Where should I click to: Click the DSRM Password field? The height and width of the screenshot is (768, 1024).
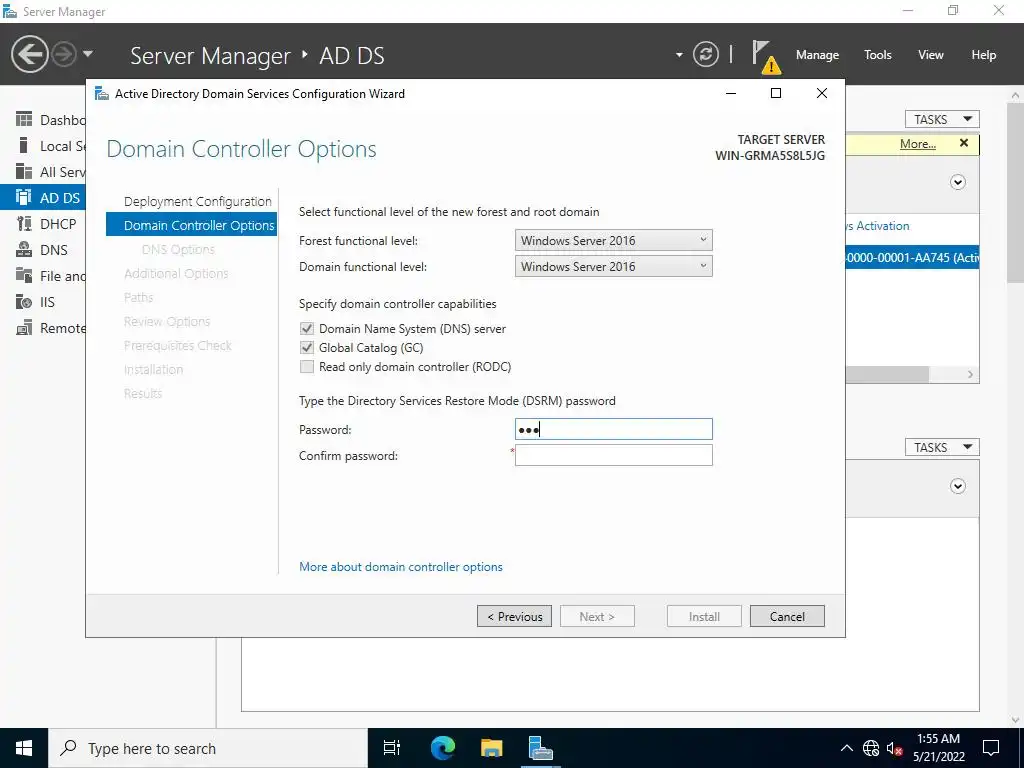pos(613,429)
